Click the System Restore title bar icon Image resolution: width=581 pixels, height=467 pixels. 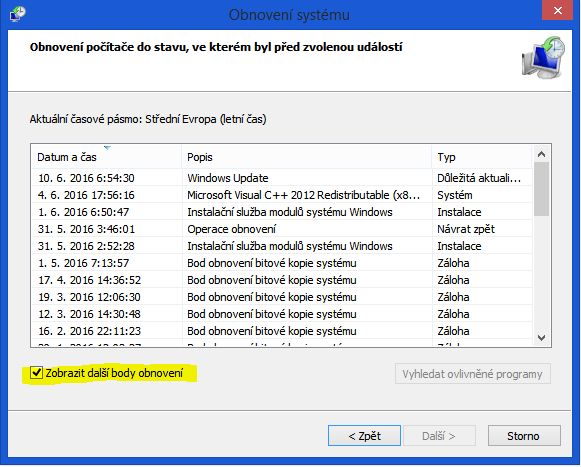(17, 14)
